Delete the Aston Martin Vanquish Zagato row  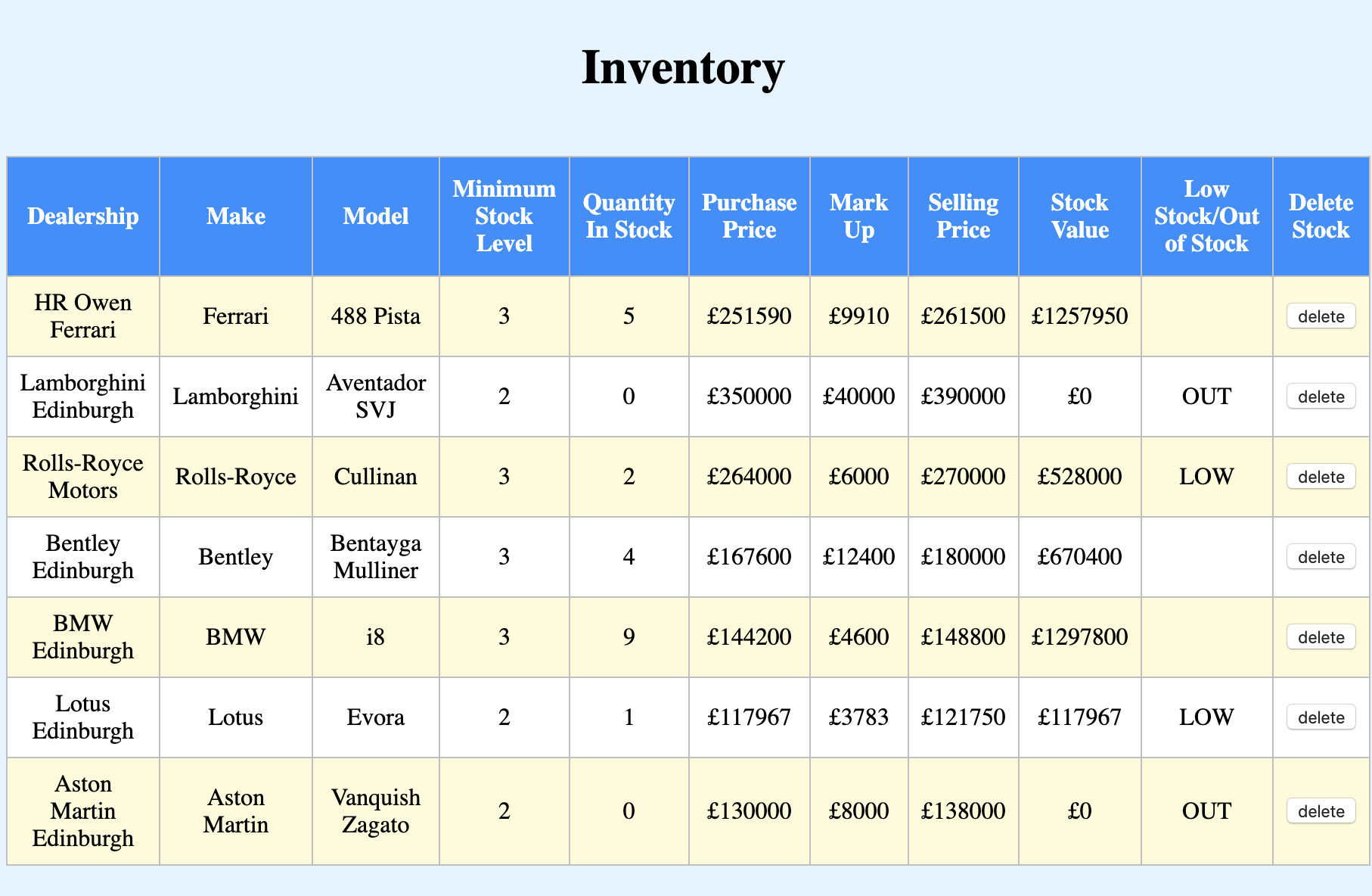tap(1321, 811)
